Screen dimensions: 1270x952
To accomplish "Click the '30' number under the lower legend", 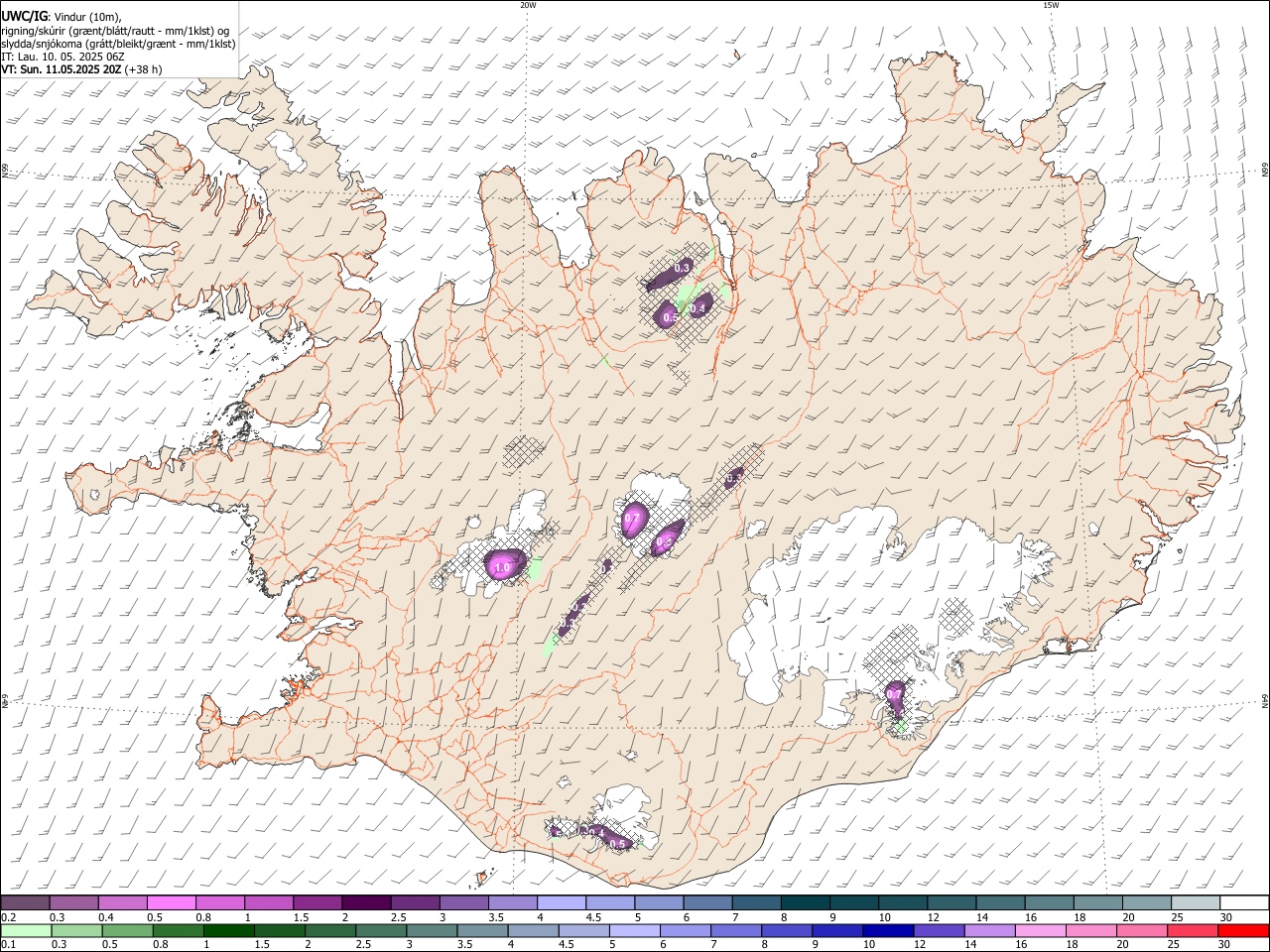I will click(x=1225, y=945).
